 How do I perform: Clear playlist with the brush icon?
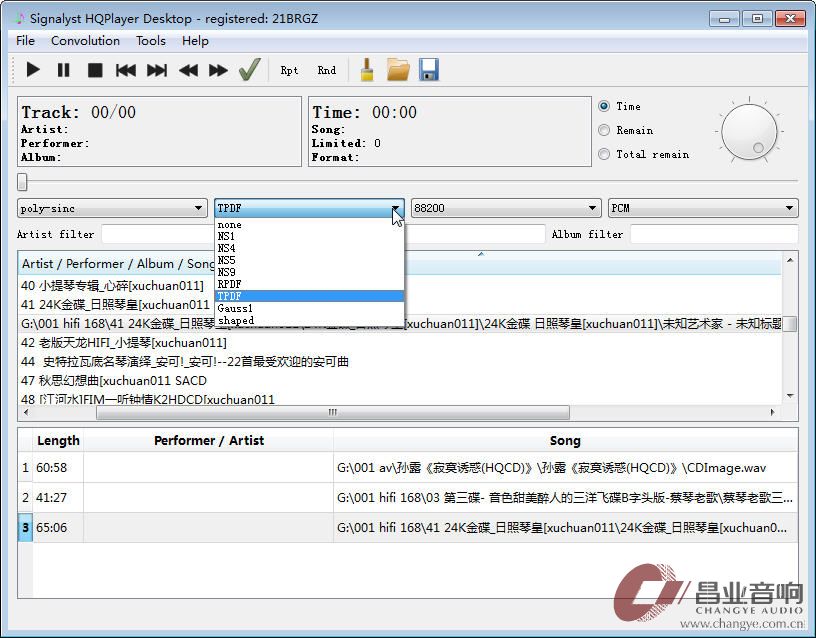367,70
